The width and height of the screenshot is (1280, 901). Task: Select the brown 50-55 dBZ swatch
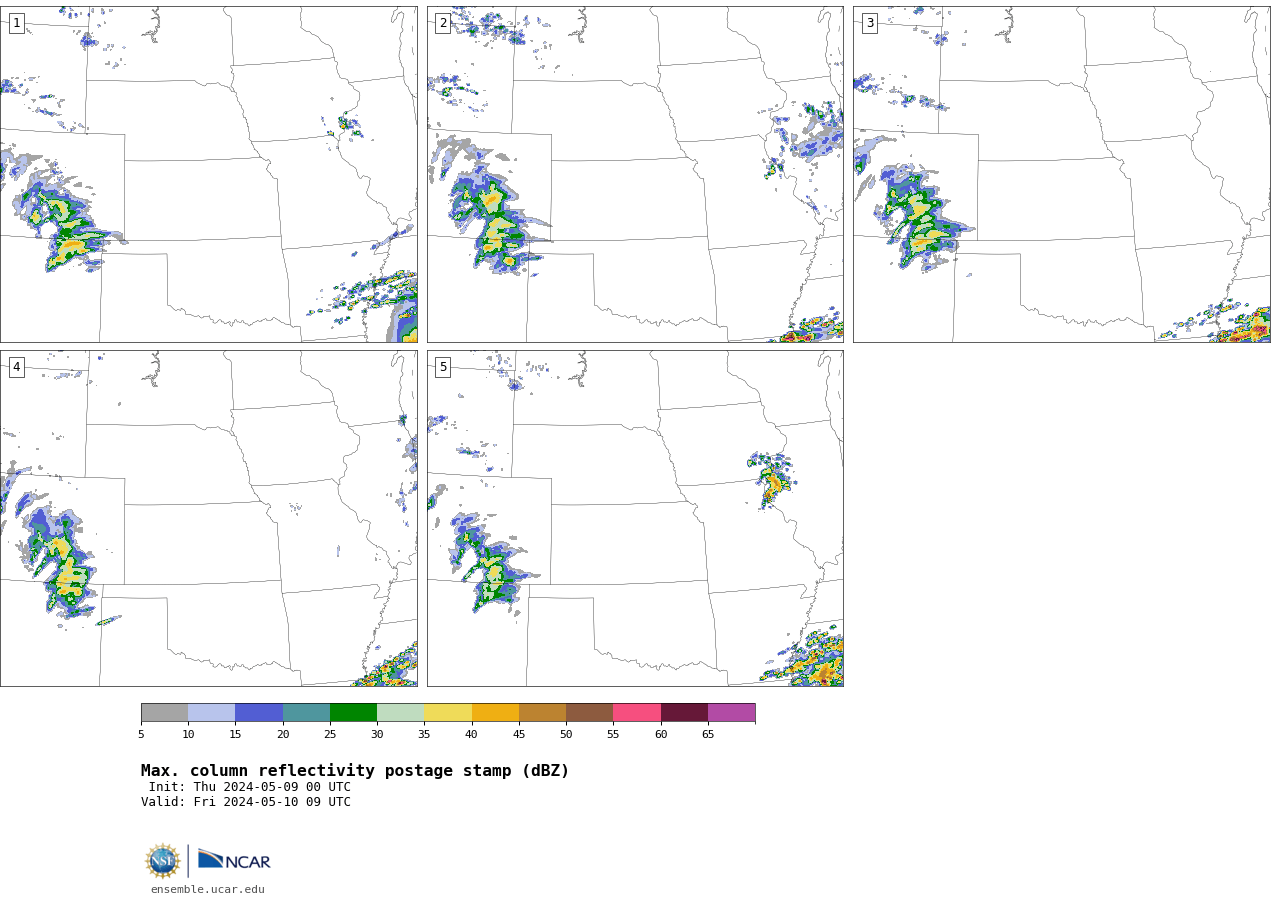[x=589, y=712]
